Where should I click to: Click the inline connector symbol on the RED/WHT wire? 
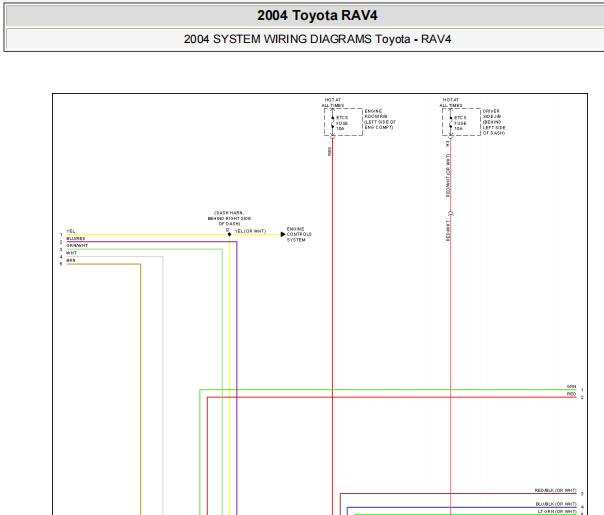click(451, 213)
